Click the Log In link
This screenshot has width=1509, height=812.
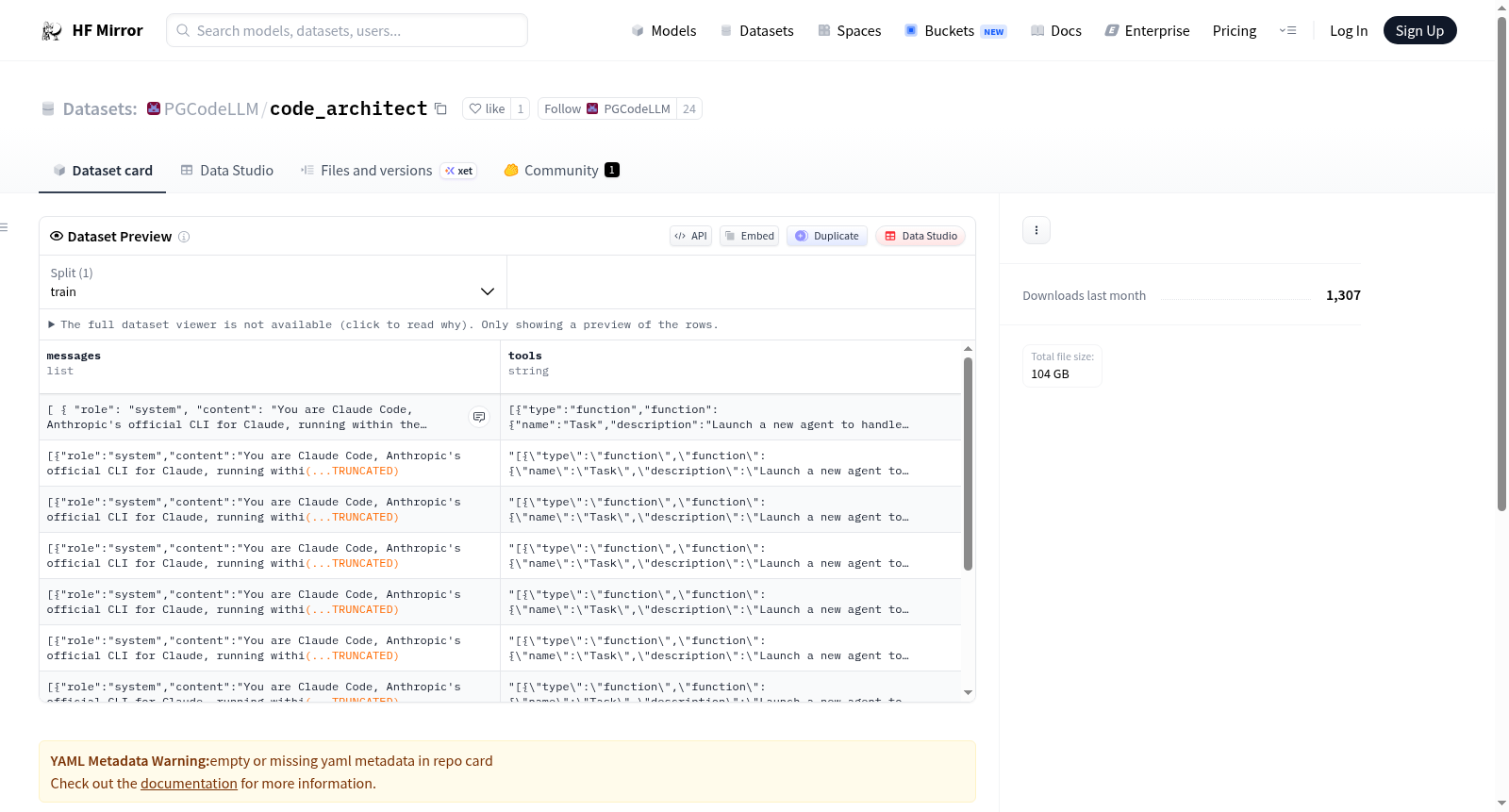pyautogui.click(x=1349, y=30)
